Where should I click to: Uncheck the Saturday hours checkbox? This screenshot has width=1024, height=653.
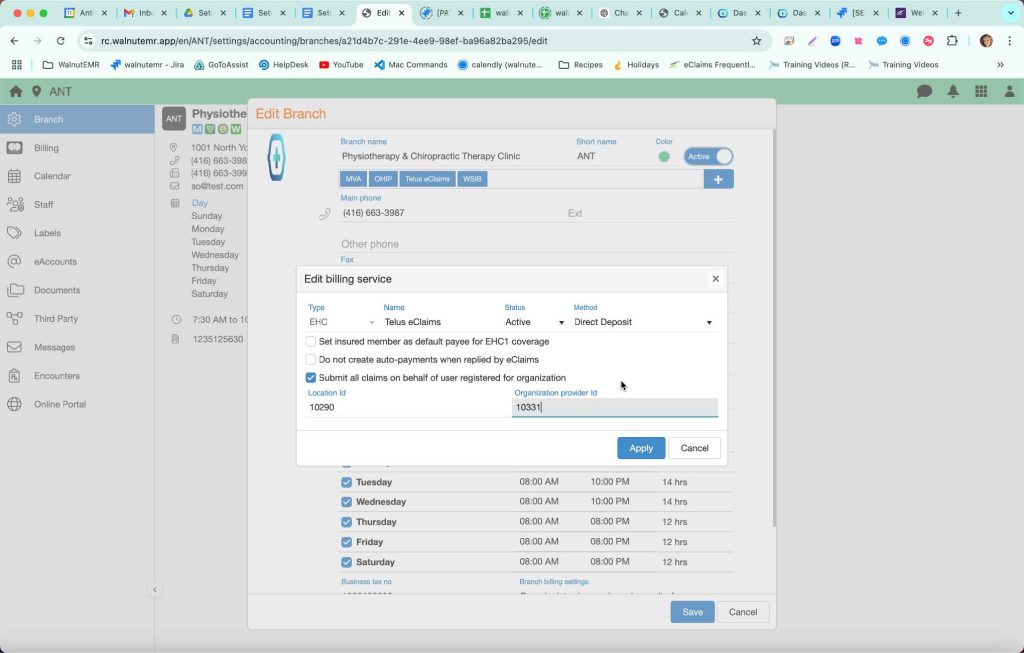point(346,562)
